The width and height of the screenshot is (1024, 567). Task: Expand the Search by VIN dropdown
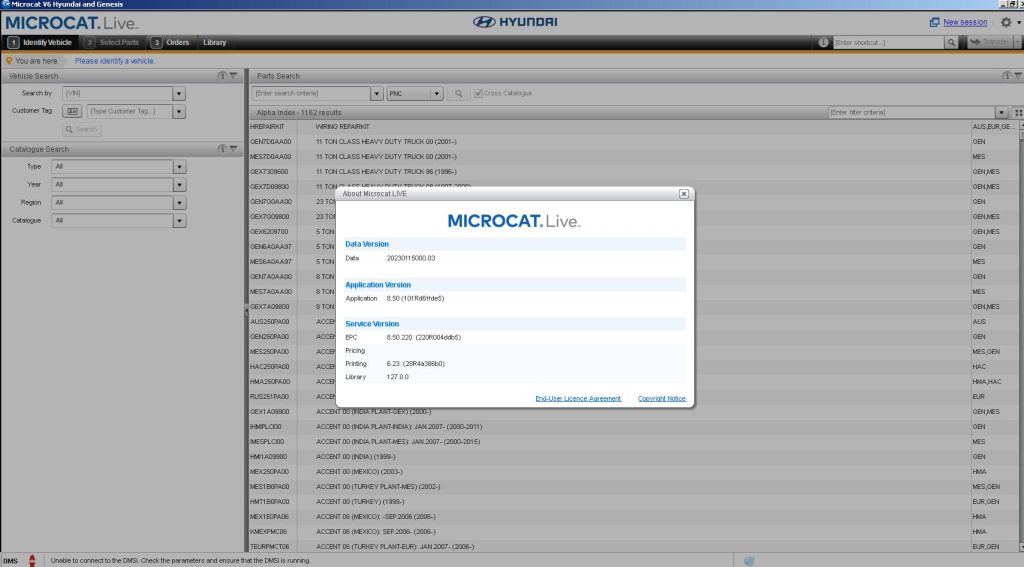179,93
